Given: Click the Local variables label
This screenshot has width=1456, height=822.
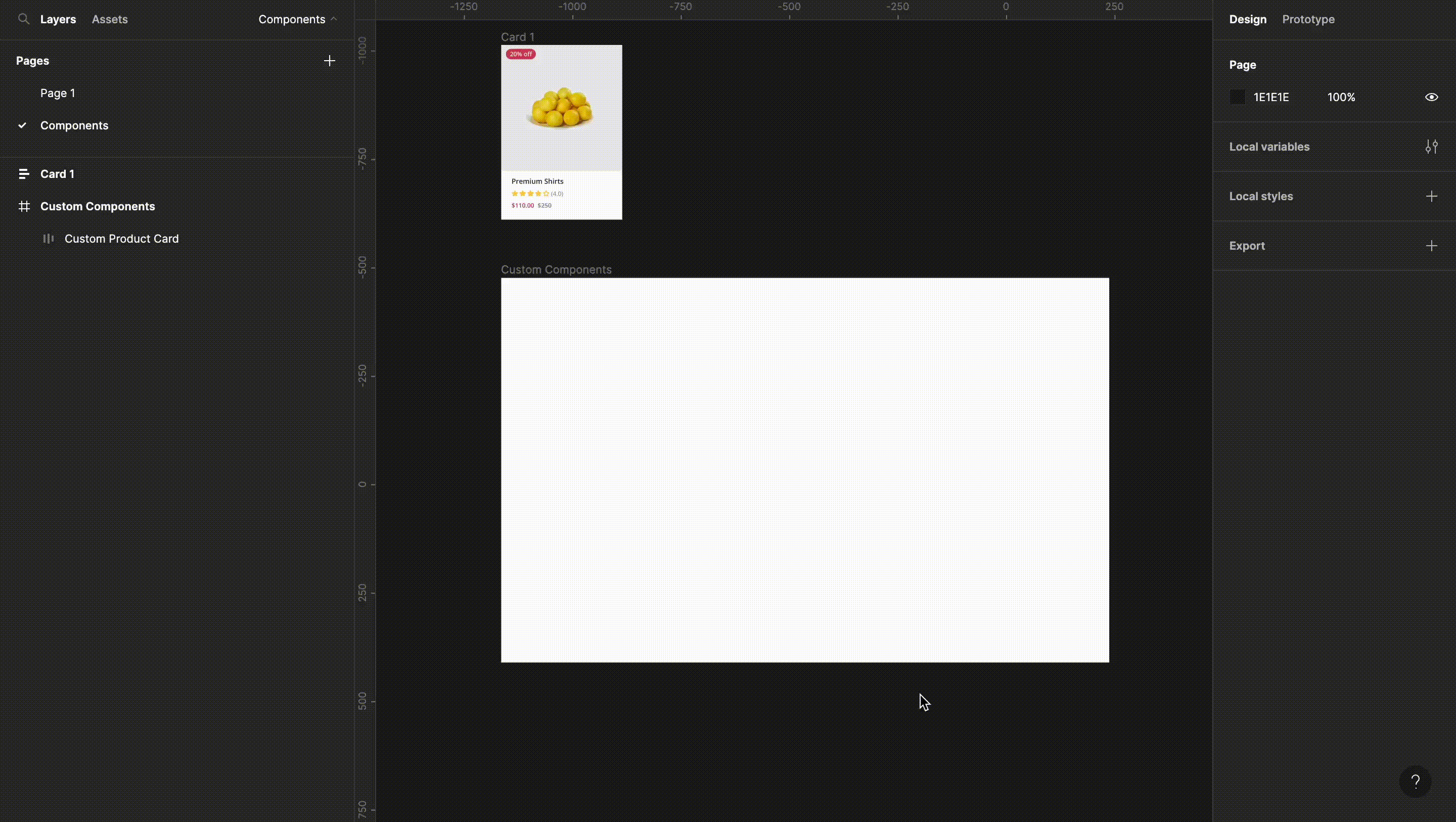Looking at the screenshot, I should coord(1269,147).
